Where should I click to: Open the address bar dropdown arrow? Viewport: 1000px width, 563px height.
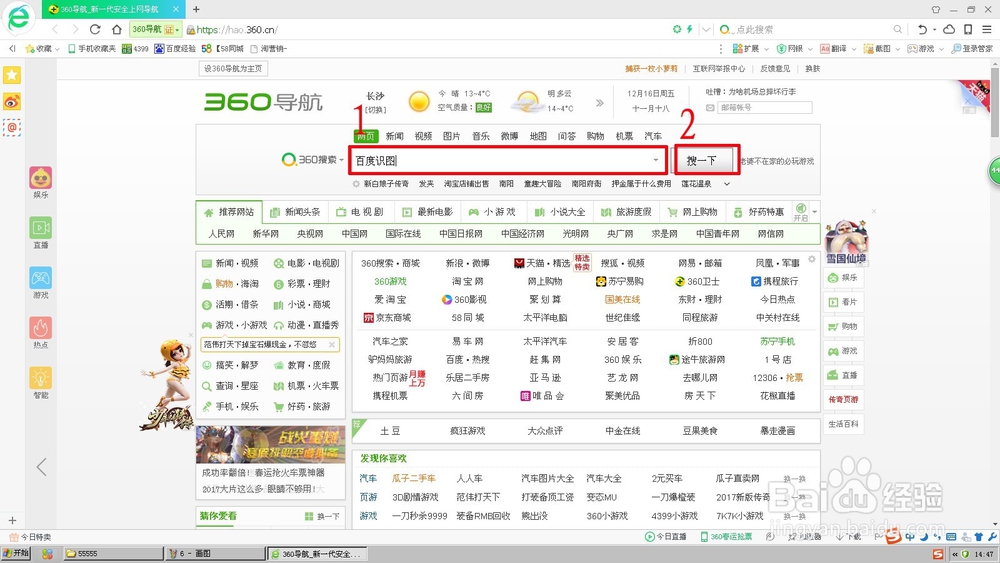(x=706, y=29)
